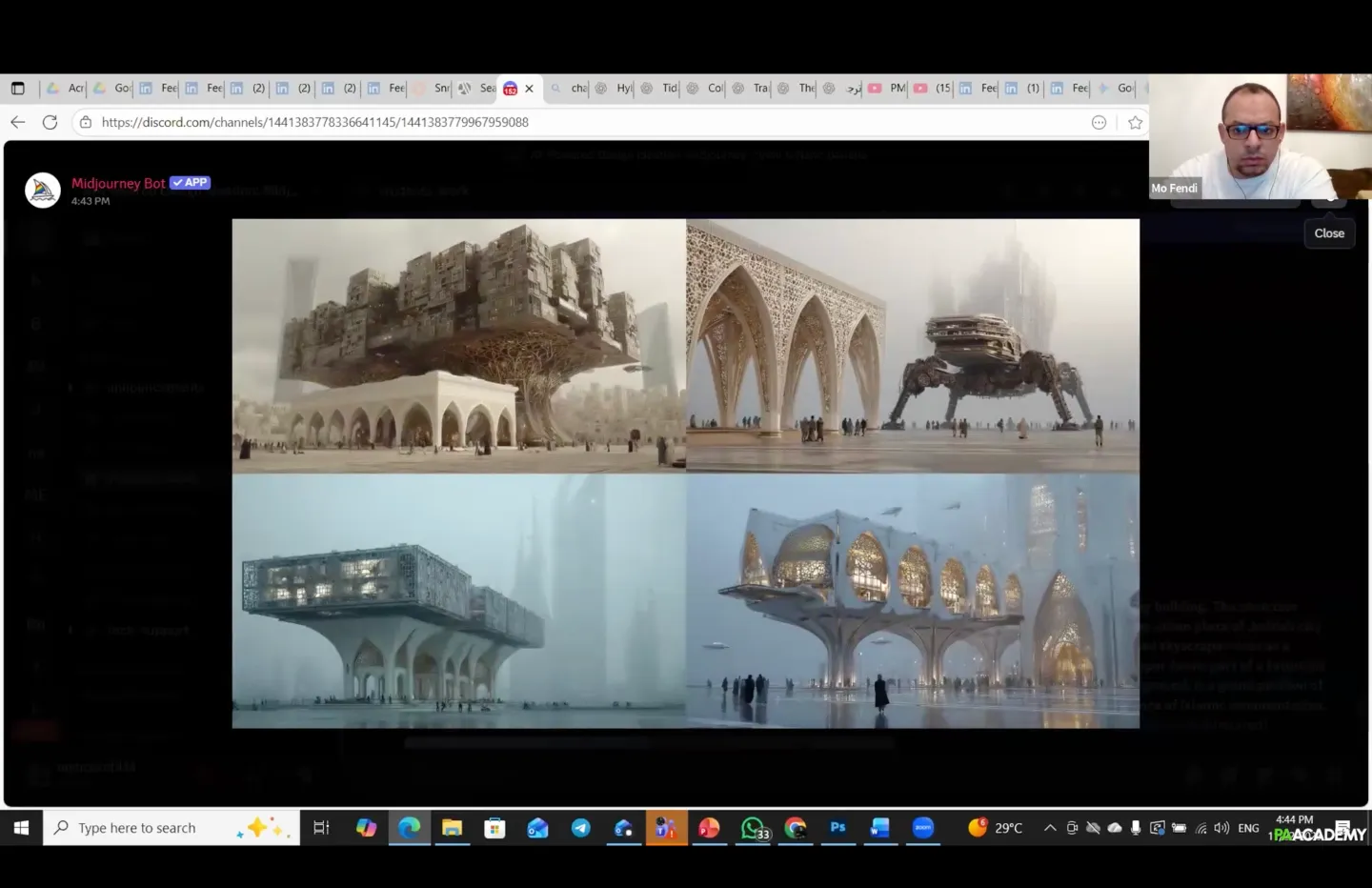The width and height of the screenshot is (1372, 888).
Task: Open Task View on the taskbar
Action: pos(321,828)
